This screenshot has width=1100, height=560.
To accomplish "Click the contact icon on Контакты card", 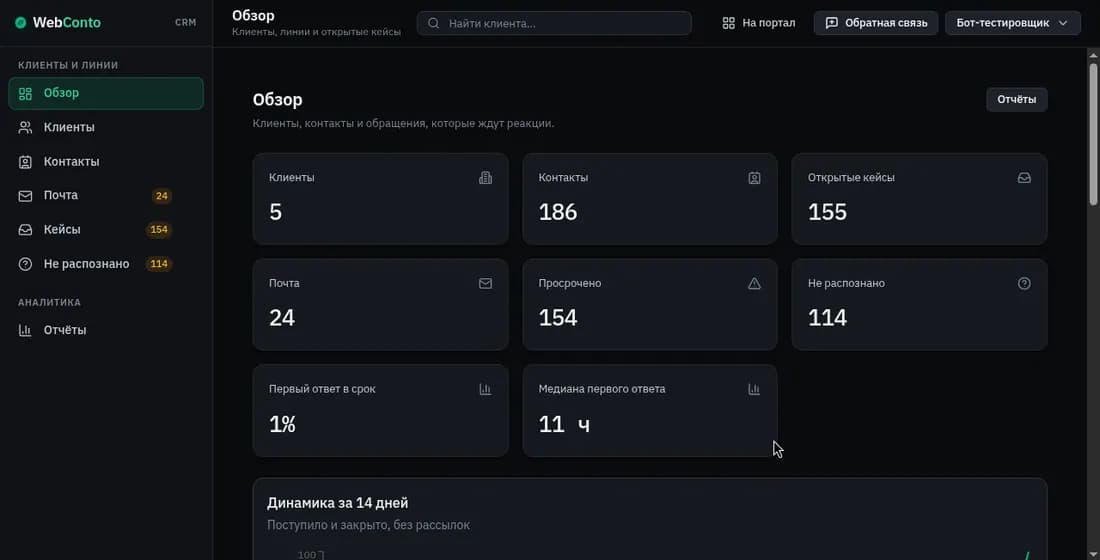I will point(754,178).
